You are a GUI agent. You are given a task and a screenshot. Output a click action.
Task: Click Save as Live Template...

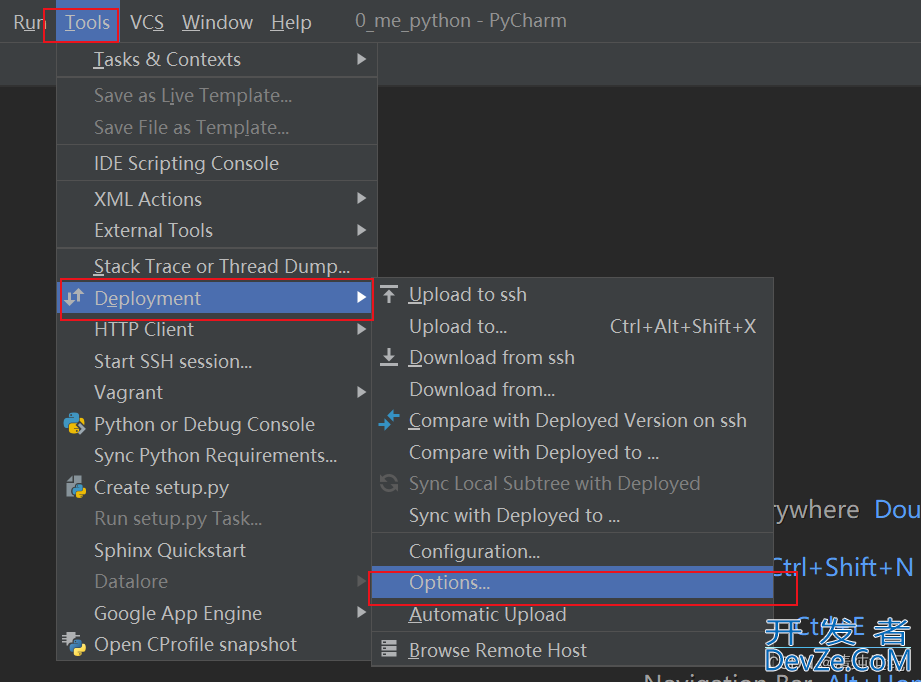(x=217, y=95)
